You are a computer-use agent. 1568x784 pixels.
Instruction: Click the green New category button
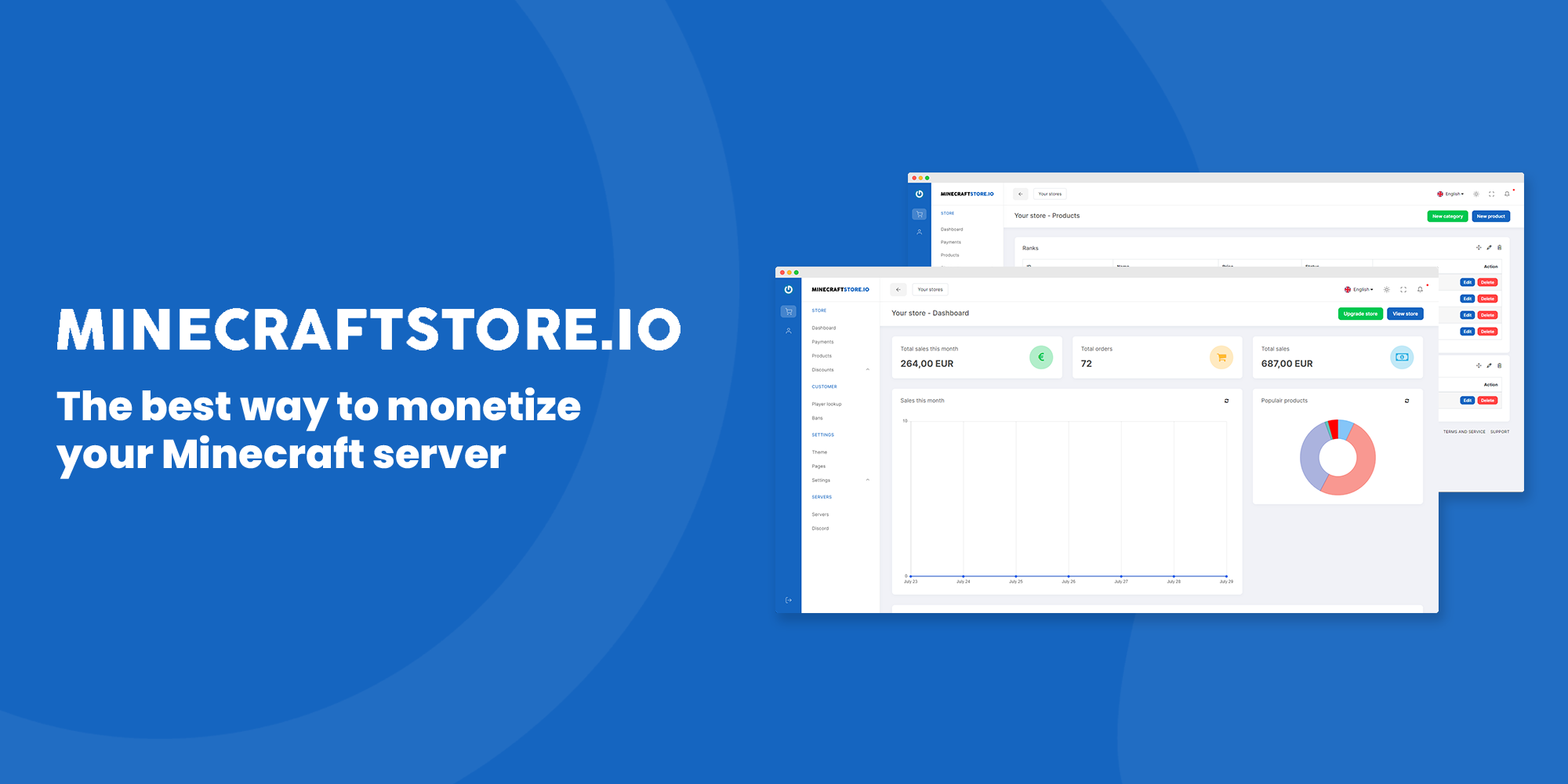pos(1447,216)
